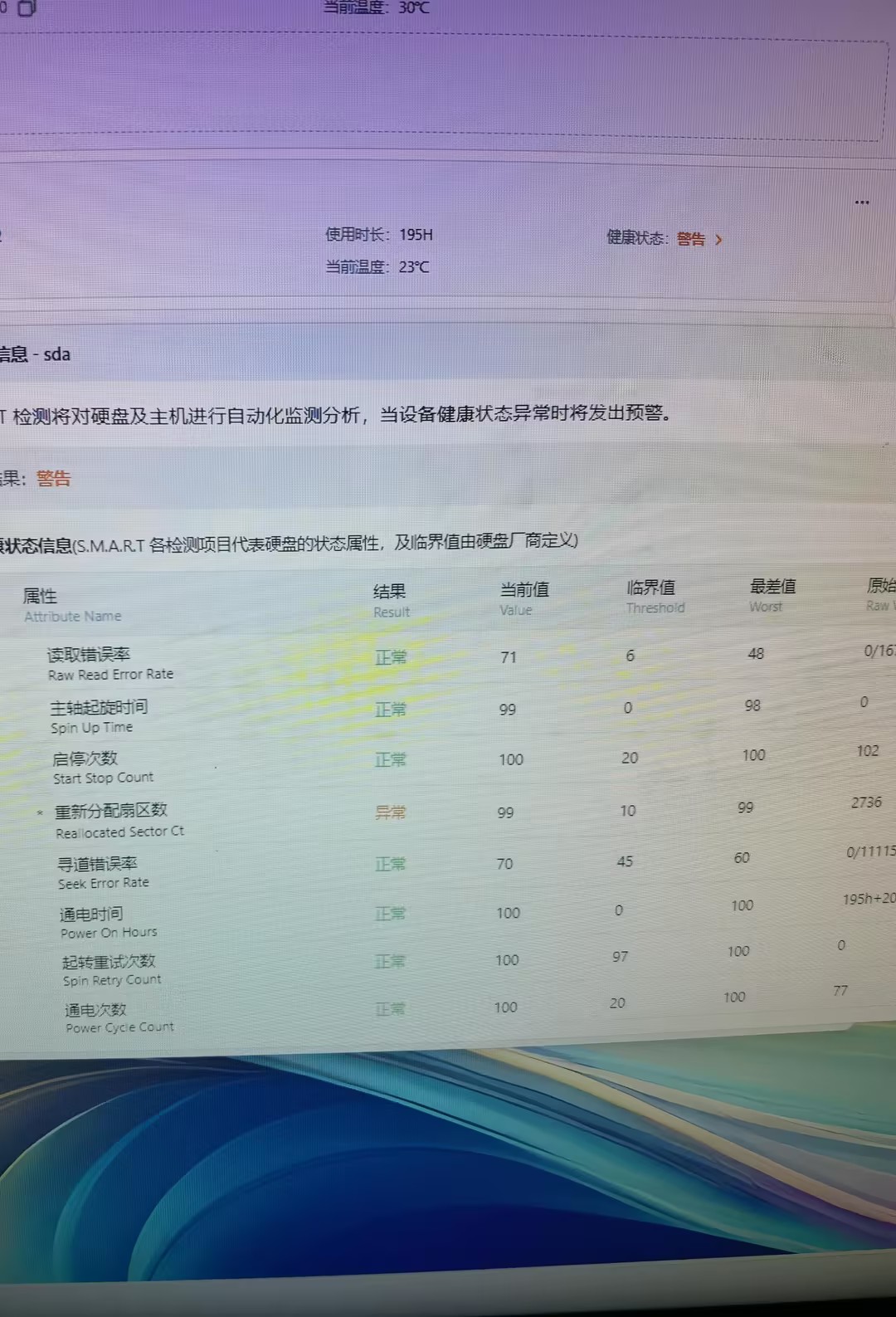Click the 原始 Raw column header

[x=880, y=593]
